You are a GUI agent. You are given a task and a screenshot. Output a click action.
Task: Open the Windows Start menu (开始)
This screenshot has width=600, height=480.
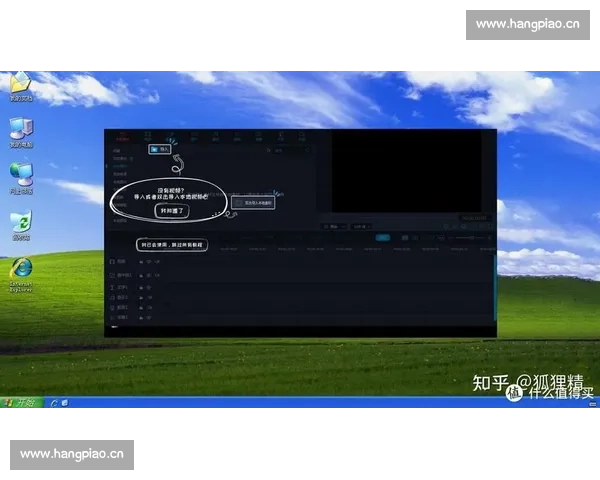pyautogui.click(x=19, y=402)
